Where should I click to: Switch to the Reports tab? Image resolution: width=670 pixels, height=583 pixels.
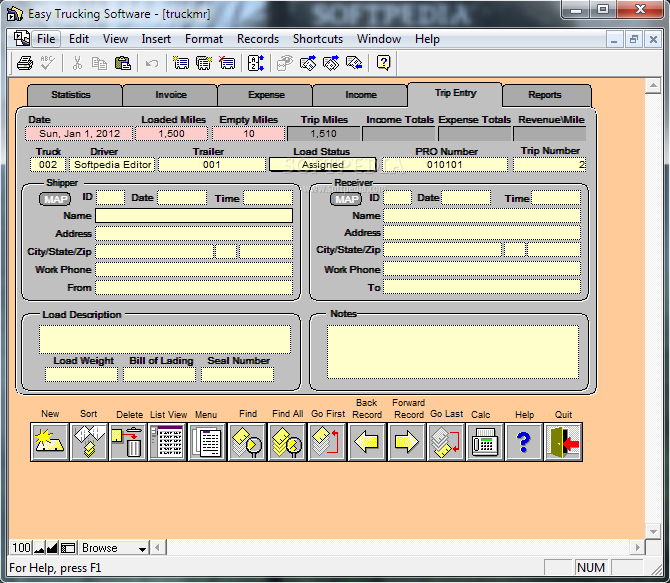(x=544, y=95)
